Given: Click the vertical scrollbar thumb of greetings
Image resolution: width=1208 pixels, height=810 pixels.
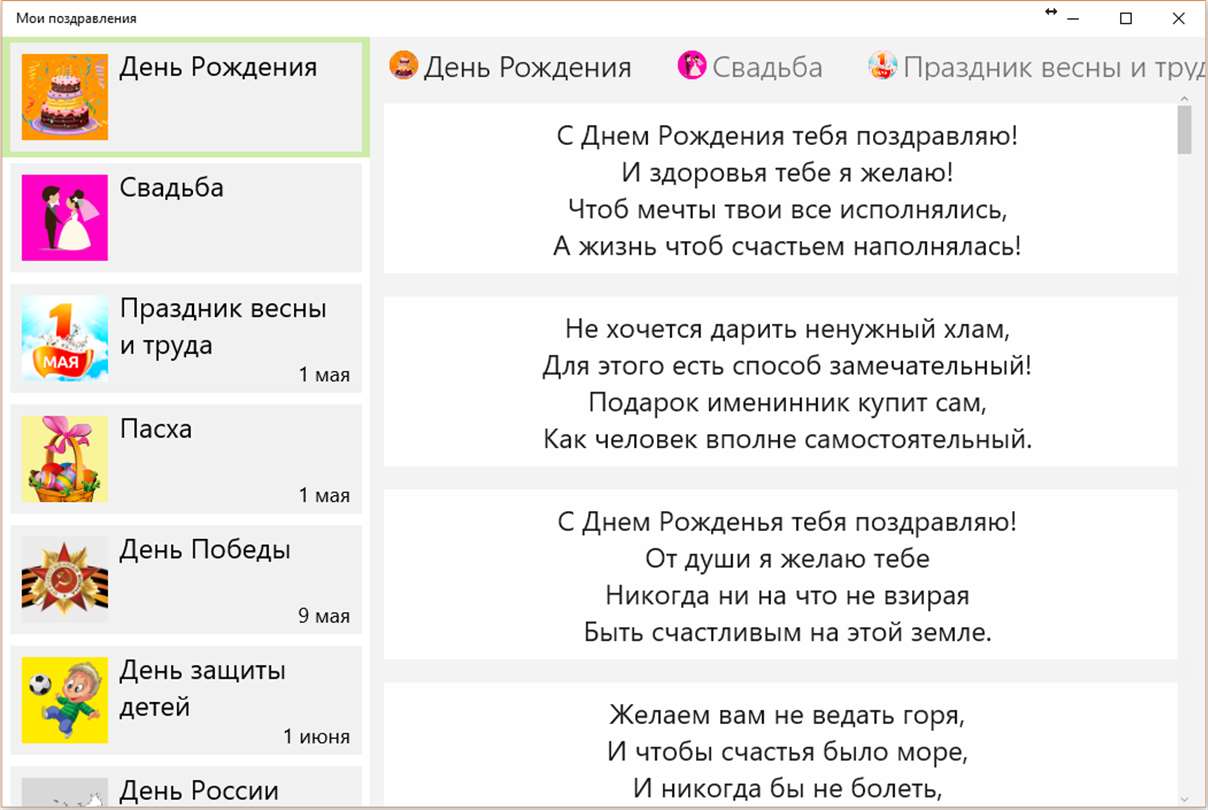Looking at the screenshot, I should coord(1185,130).
